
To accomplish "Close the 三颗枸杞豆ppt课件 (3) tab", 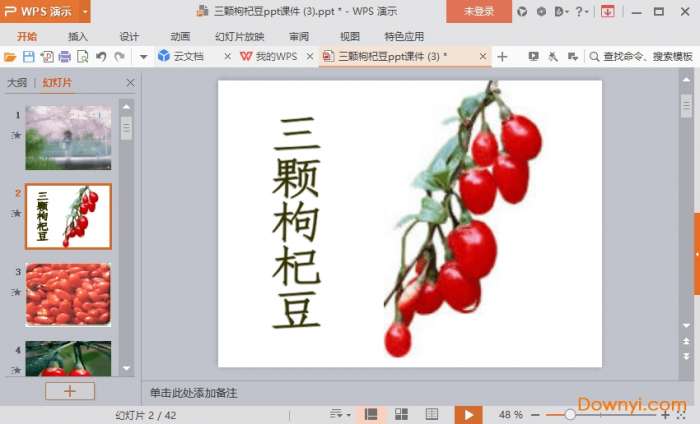I will 483,56.
